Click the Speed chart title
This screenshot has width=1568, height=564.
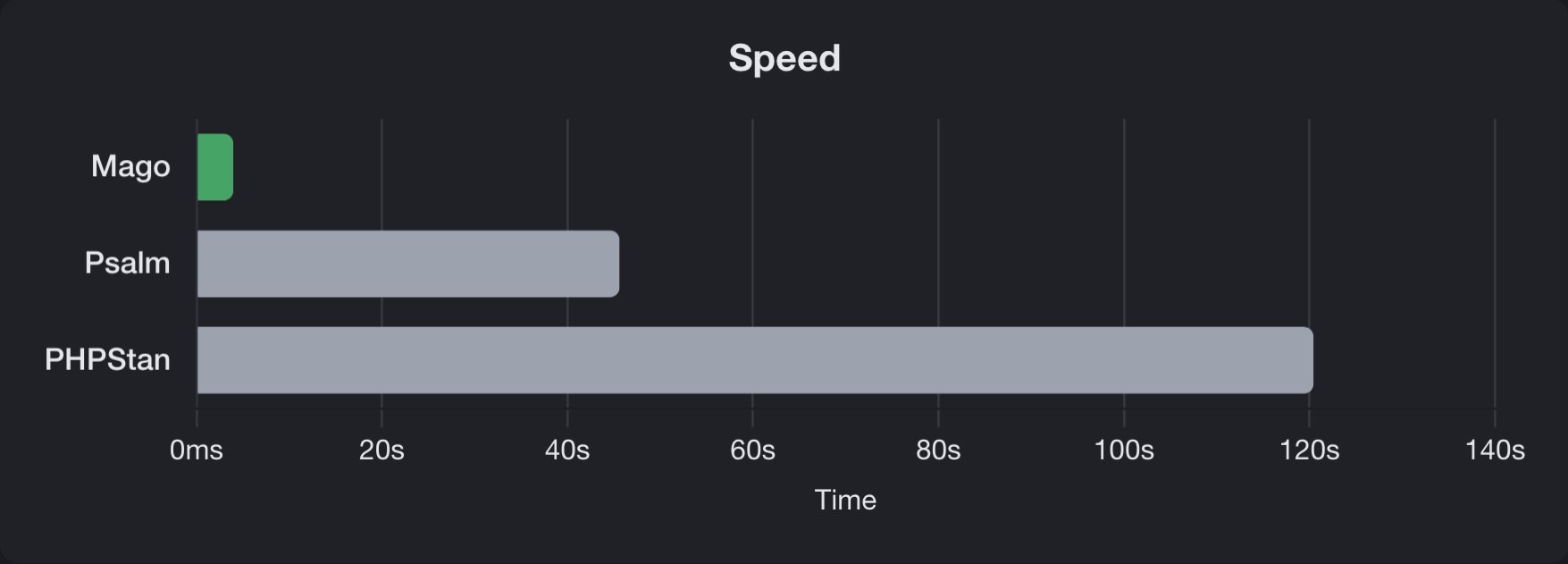784,59
